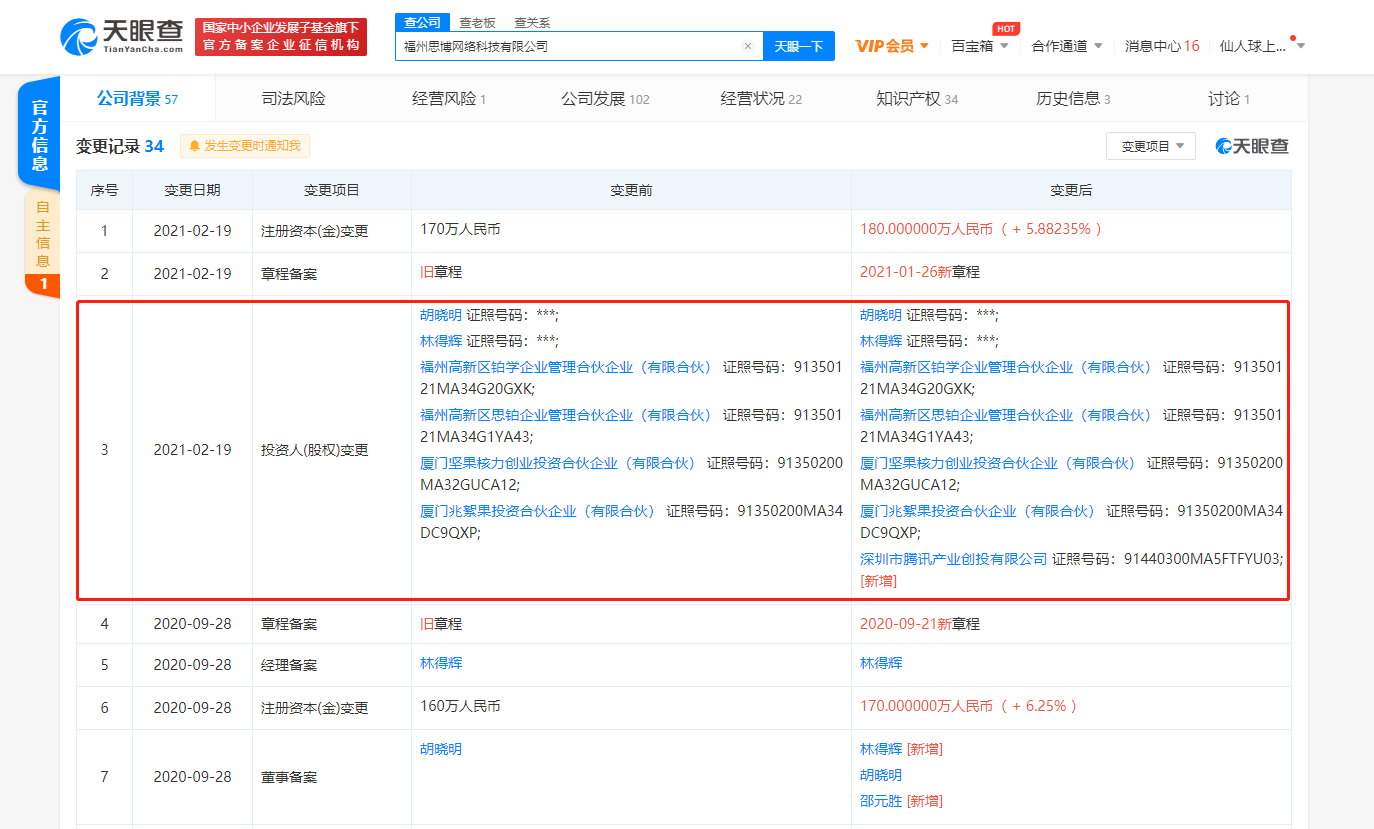Open the 深圳市腾讯产业创投有限公司 link

pos(953,559)
